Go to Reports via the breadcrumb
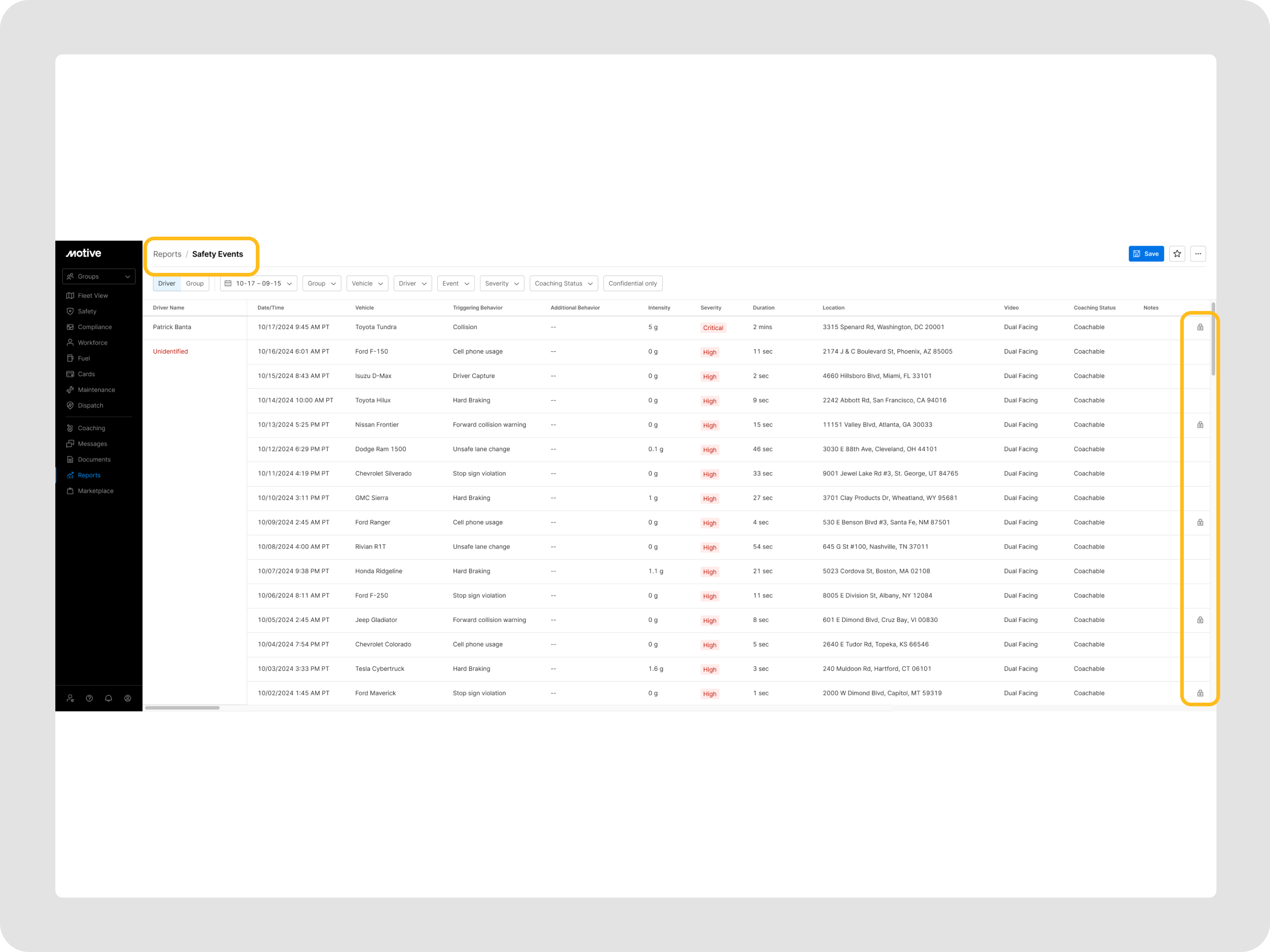The height and width of the screenshot is (952, 1270). [167, 253]
